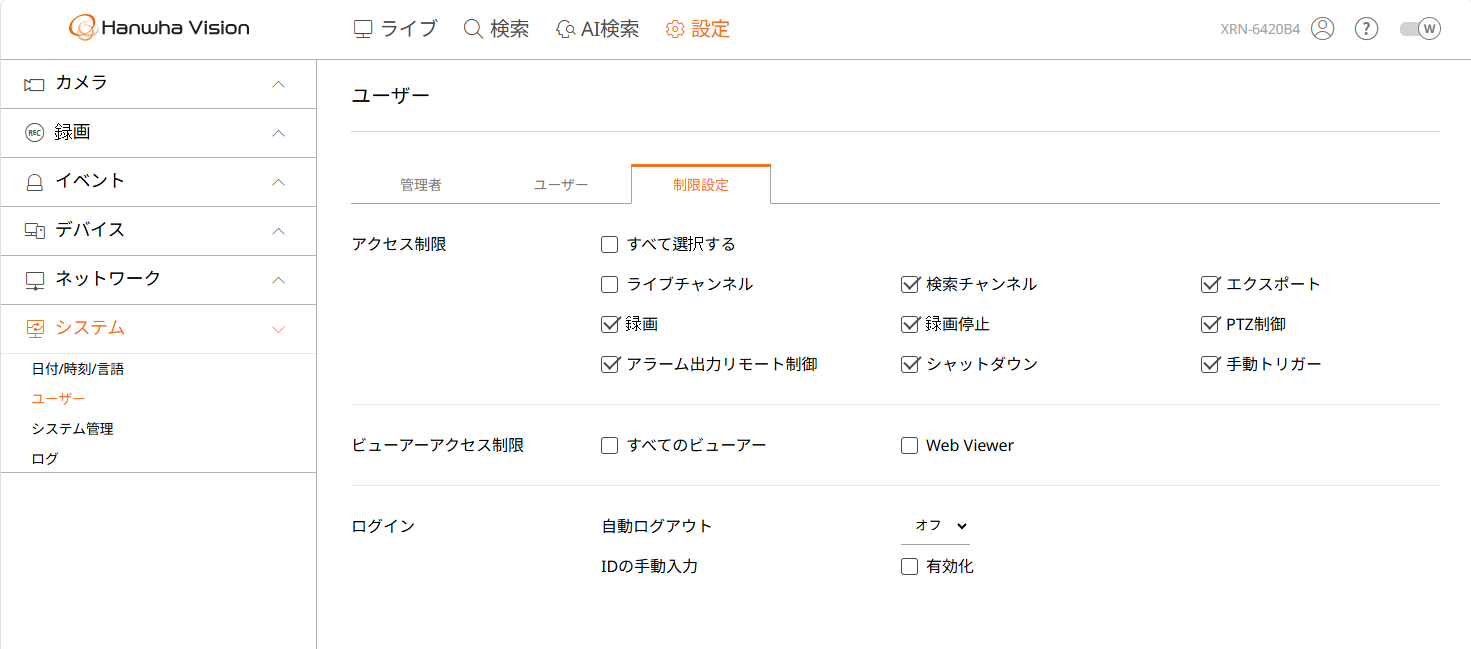Expand the ネットワーク menu chevron
Image resolution: width=1471 pixels, height=649 pixels.
(x=279, y=280)
